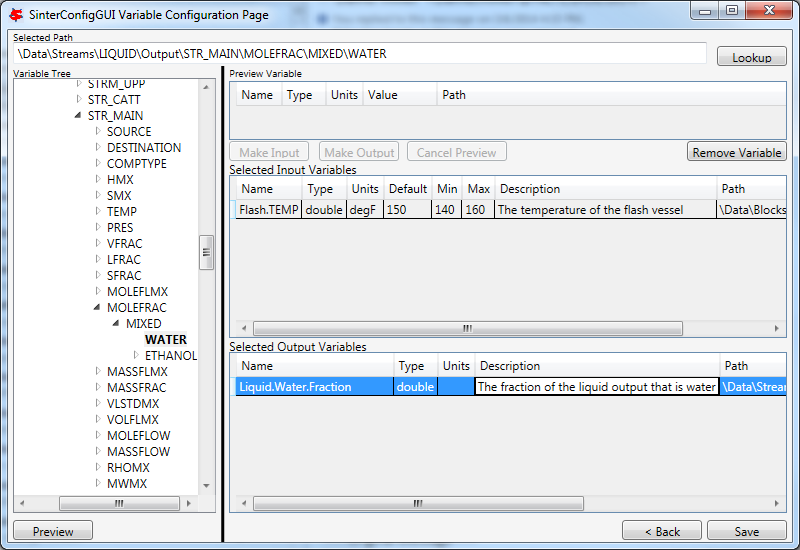
Task: Select the MASSFLOW tree item
Action: coord(138,452)
